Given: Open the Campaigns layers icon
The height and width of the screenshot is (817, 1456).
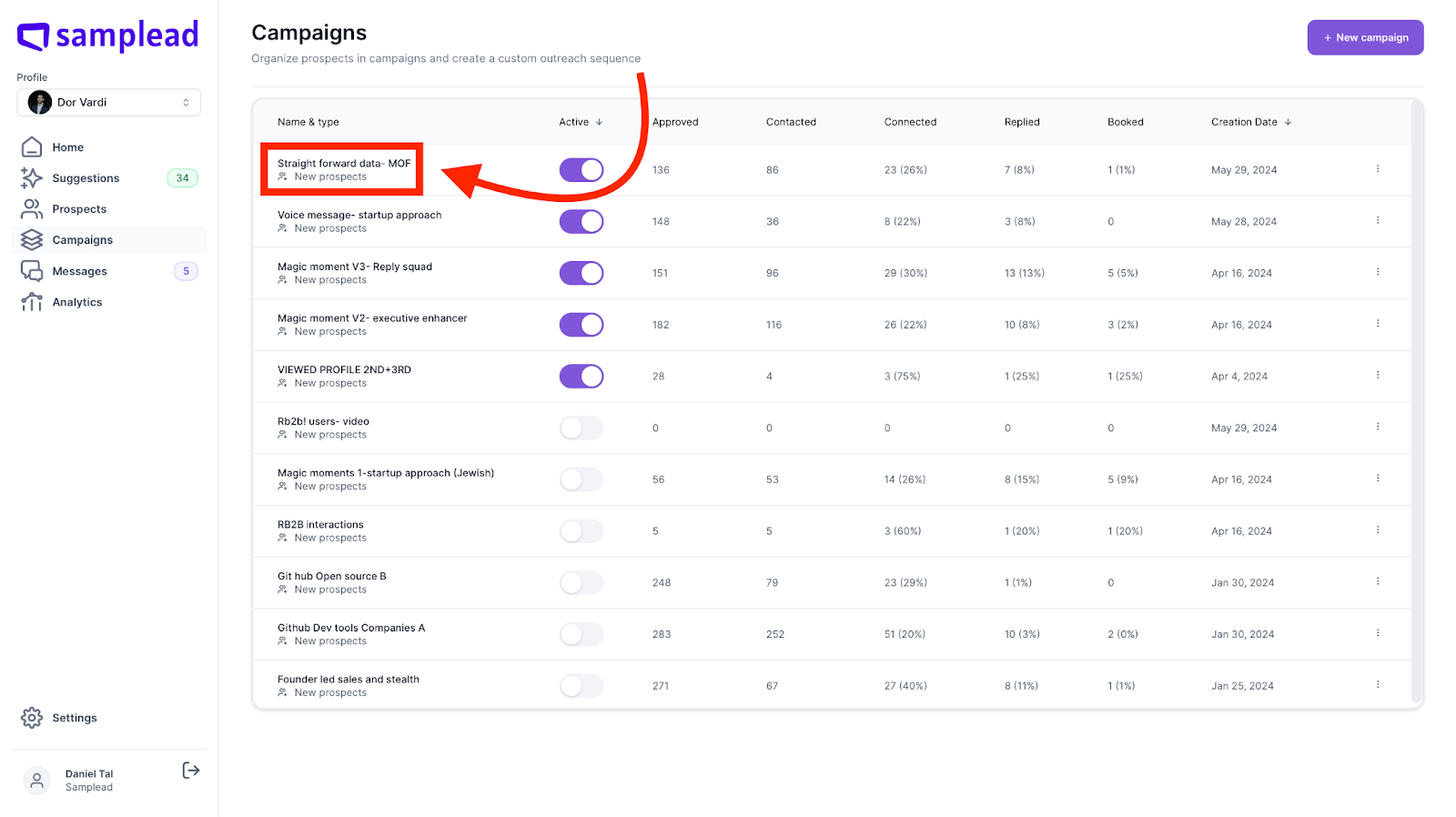Looking at the screenshot, I should coord(32,240).
